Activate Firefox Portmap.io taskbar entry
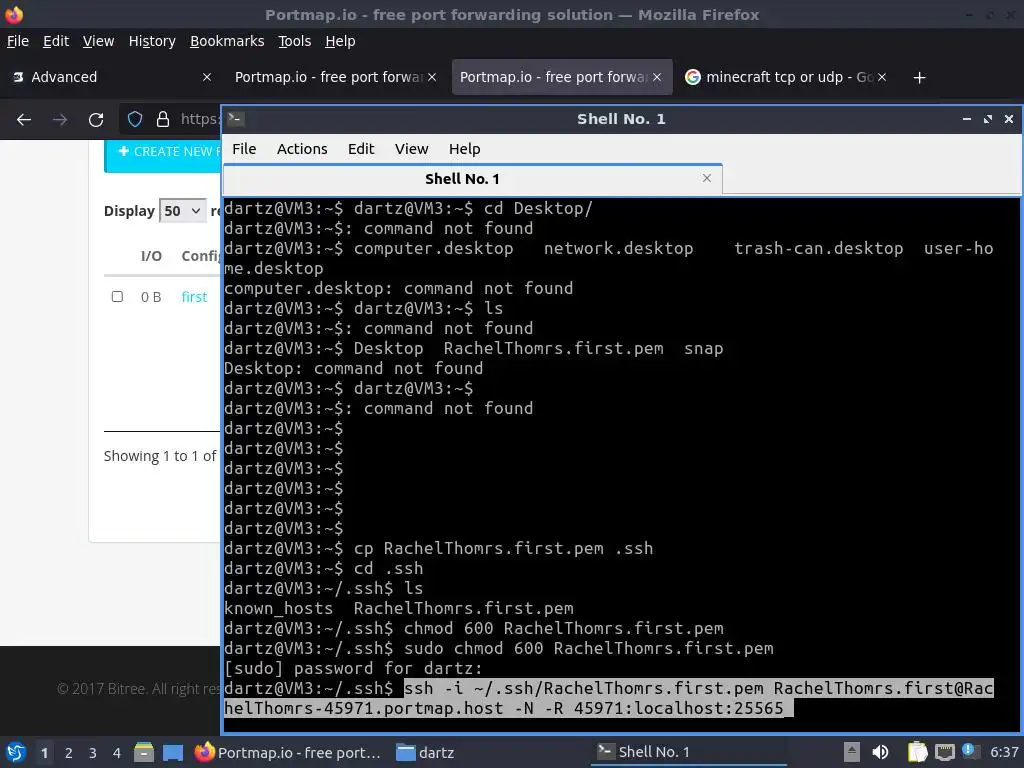 (x=287, y=752)
